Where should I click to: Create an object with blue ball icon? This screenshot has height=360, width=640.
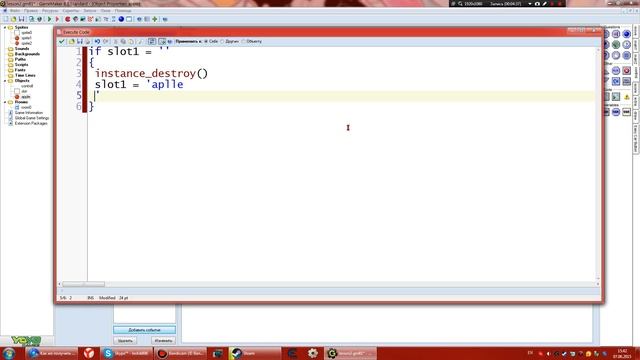point(121,19)
